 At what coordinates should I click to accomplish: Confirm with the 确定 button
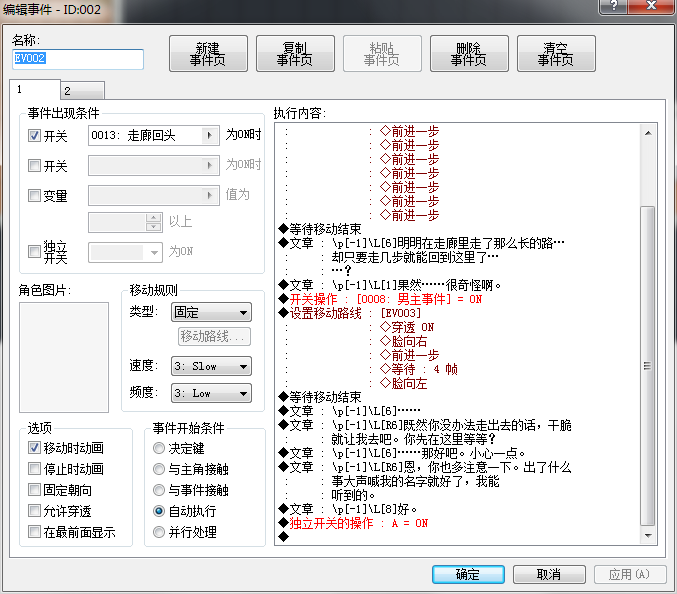[x=468, y=574]
